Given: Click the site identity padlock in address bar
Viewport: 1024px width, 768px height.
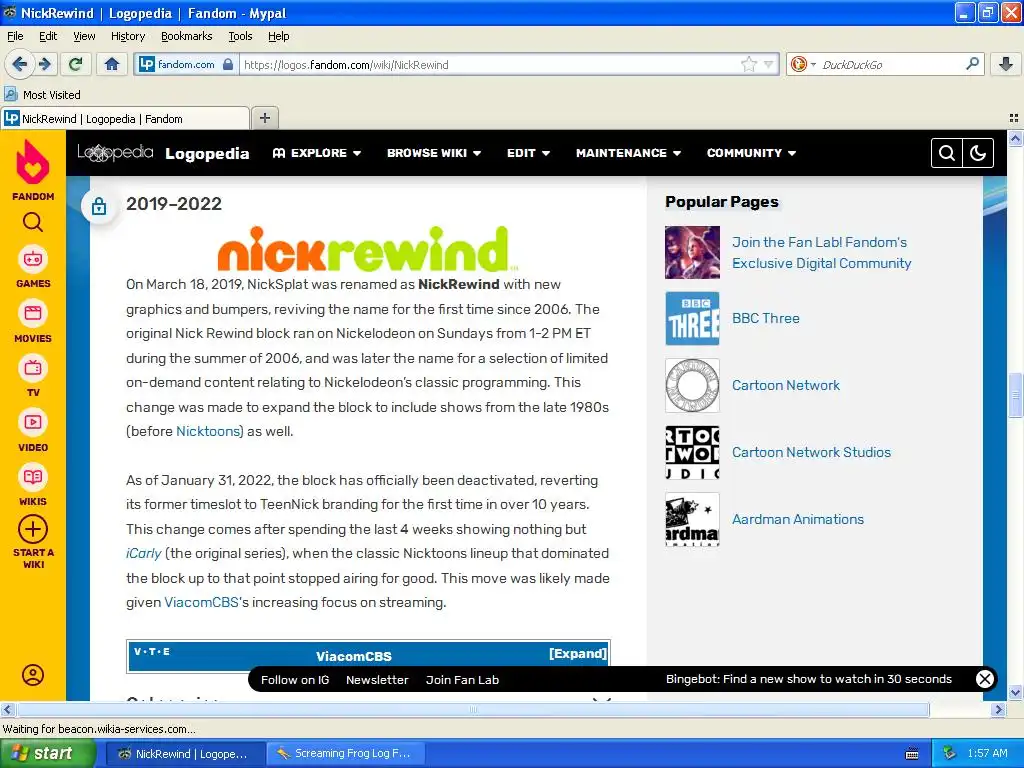Looking at the screenshot, I should click(x=228, y=64).
